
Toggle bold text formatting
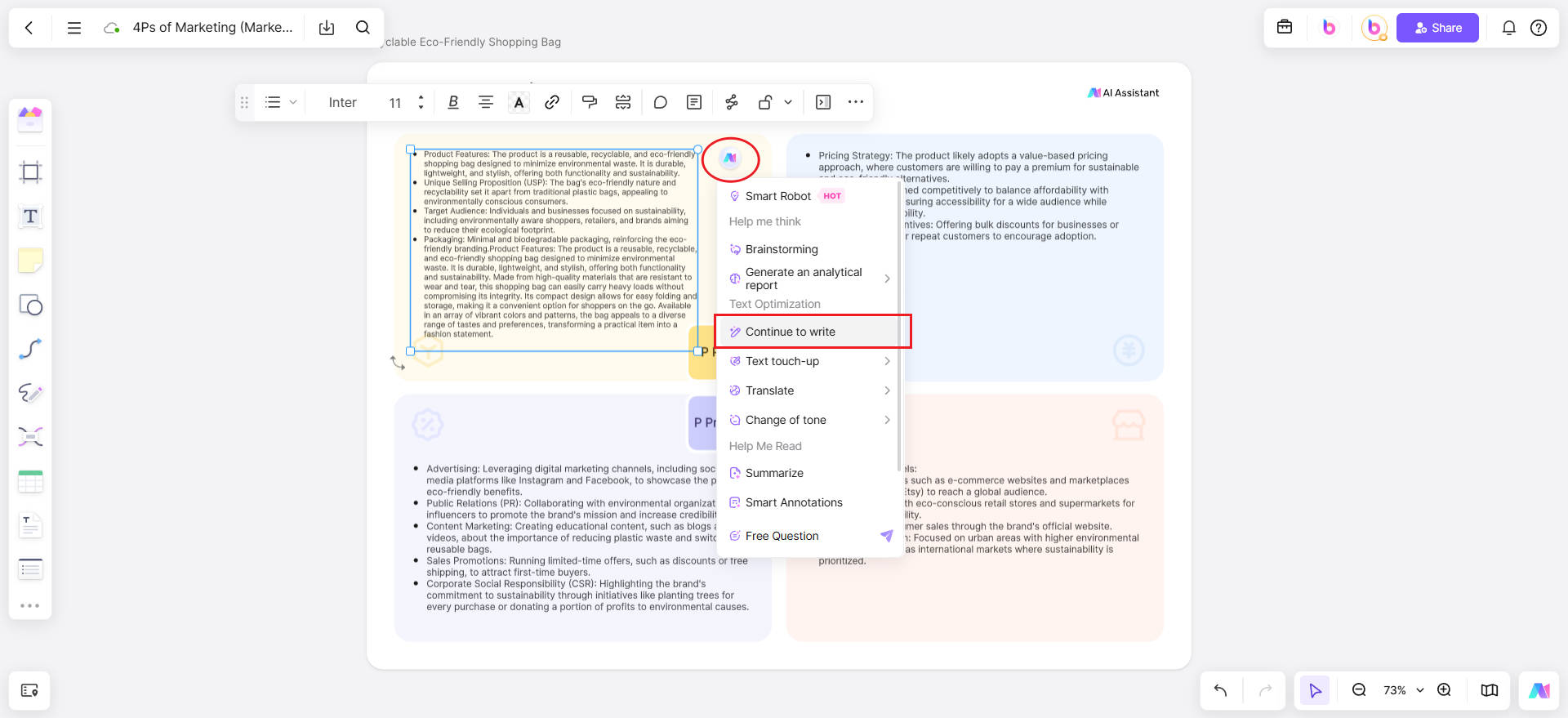click(x=453, y=102)
